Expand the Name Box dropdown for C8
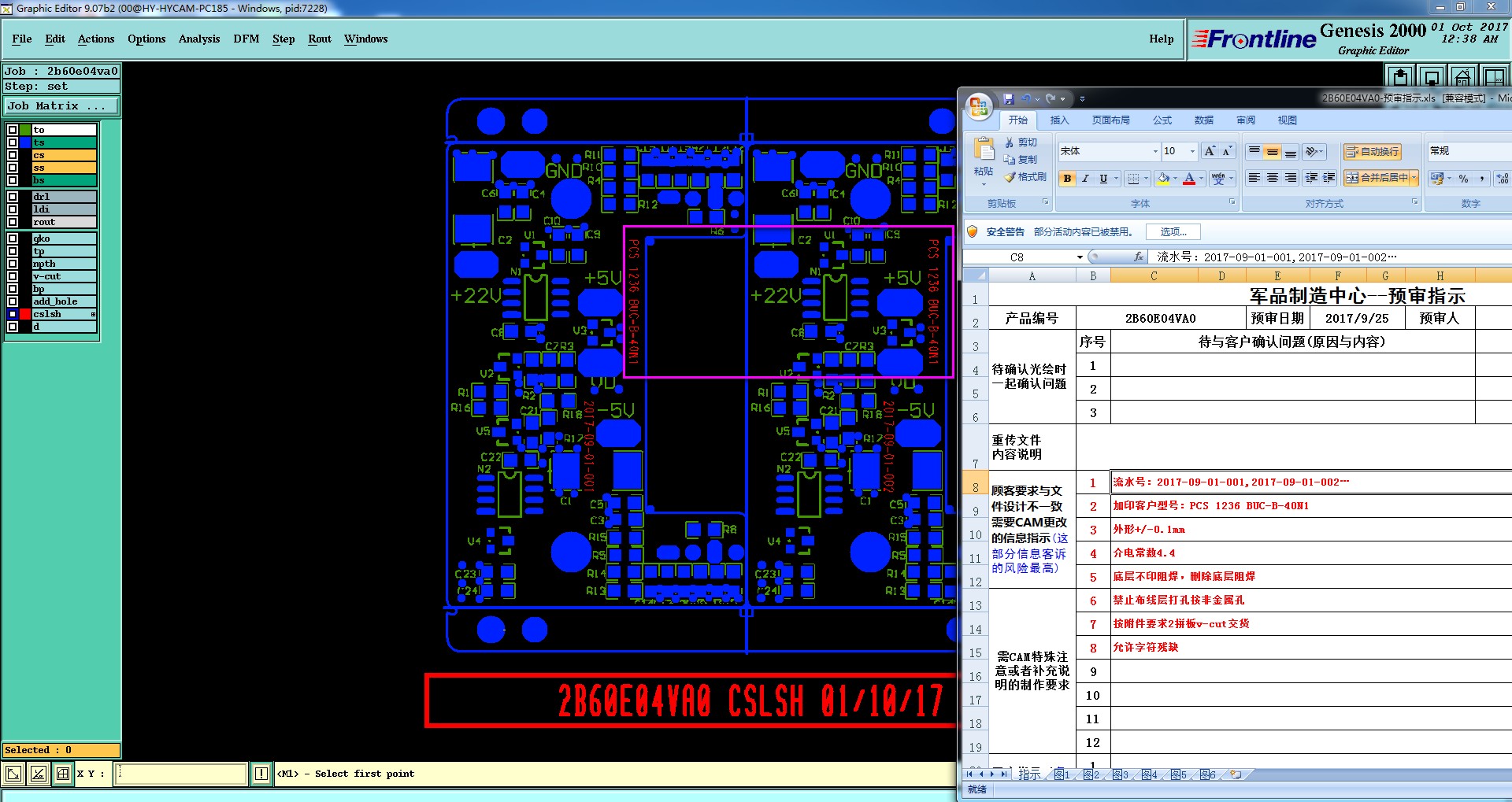The width and height of the screenshot is (1512, 802). point(1080,257)
